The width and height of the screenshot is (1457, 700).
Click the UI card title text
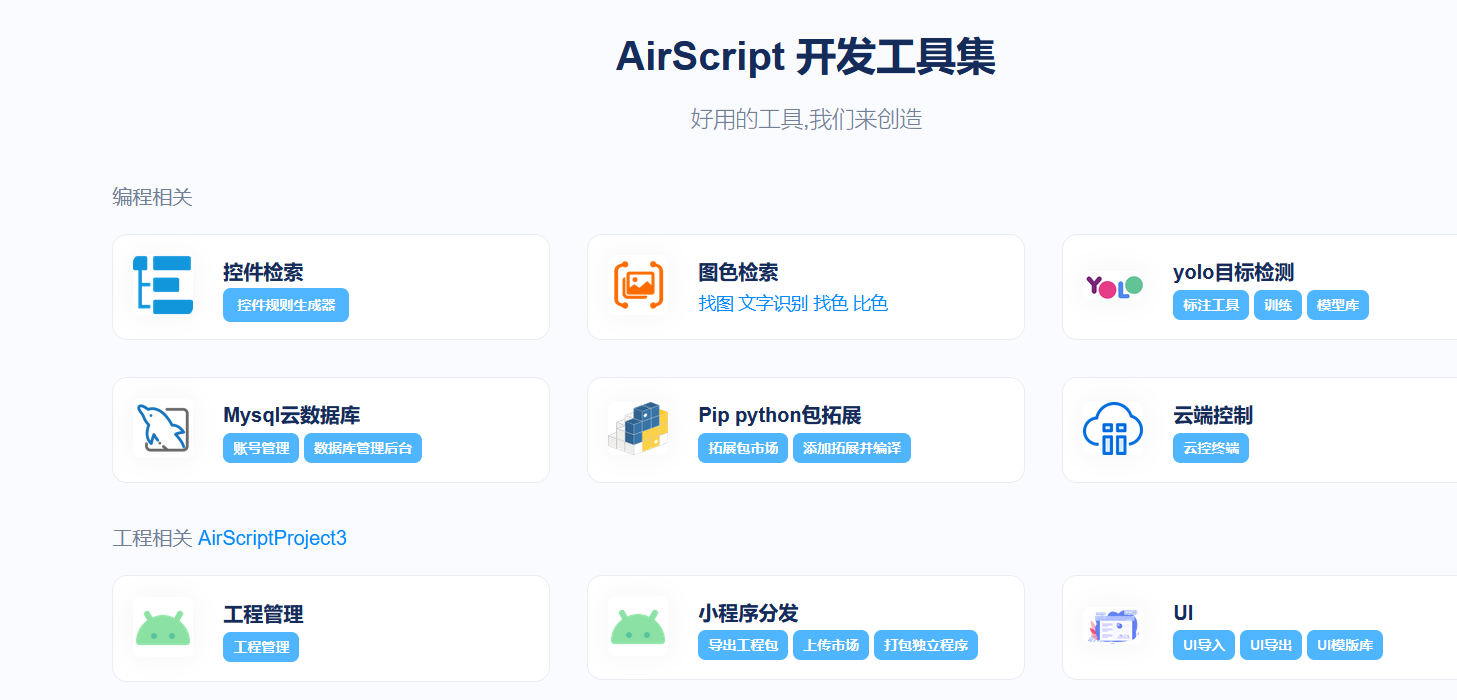click(x=1183, y=613)
